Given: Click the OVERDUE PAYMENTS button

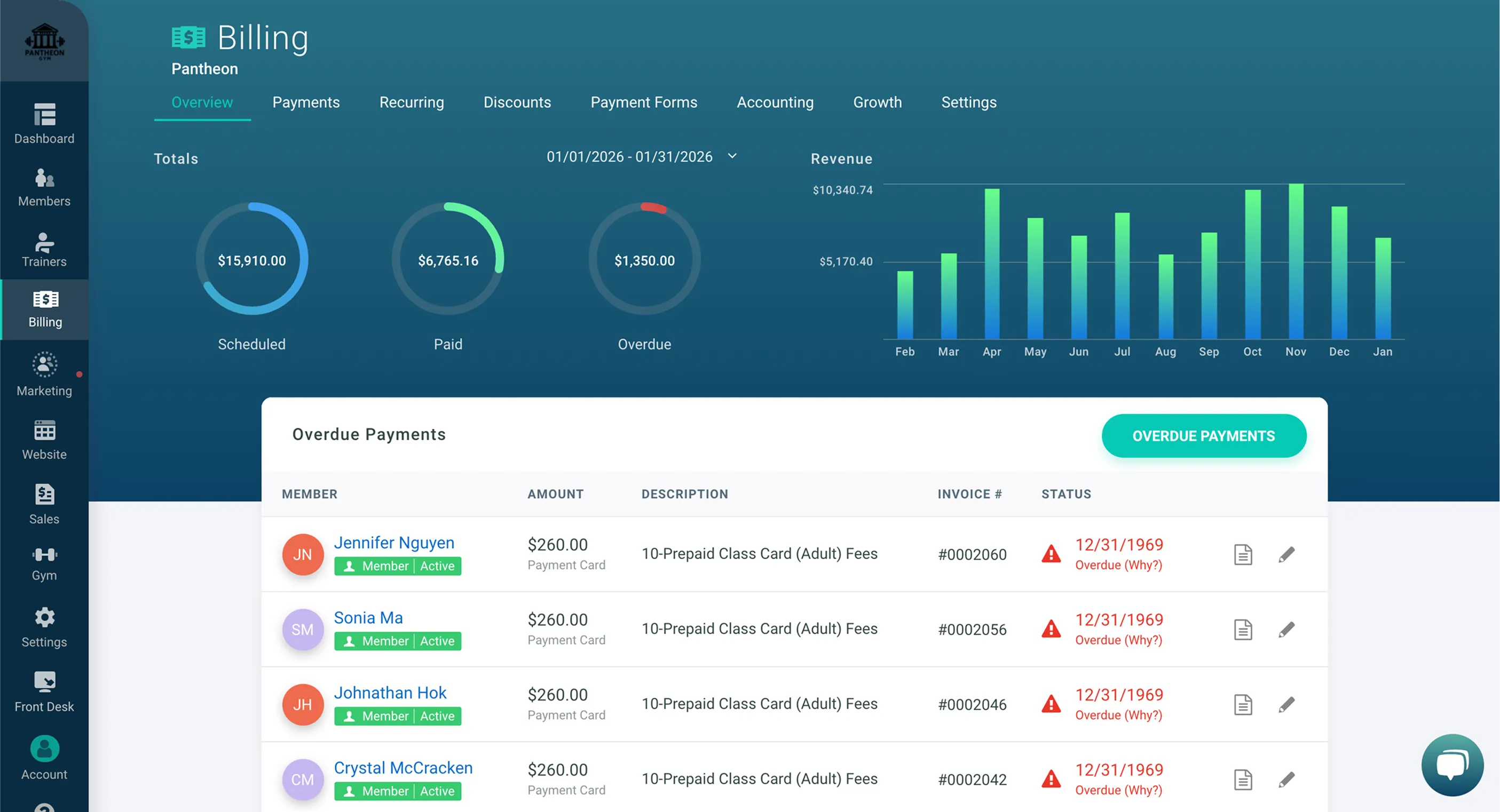Looking at the screenshot, I should (x=1203, y=436).
